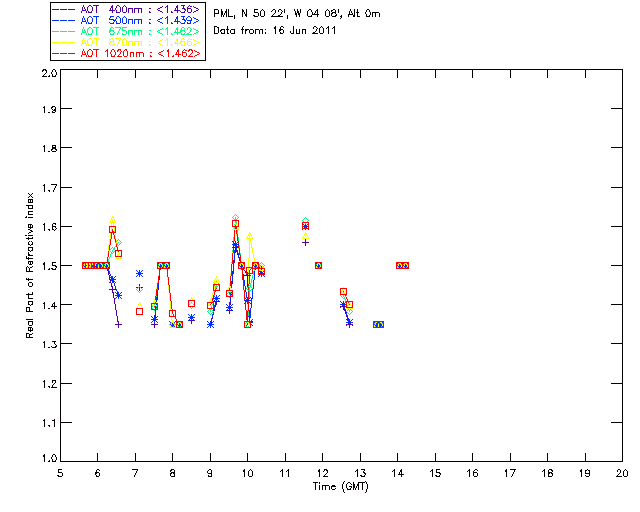640x512 pixels.
Task: Click the header text 'PML, N 50 22', W 04 08', Alt 0m'
Action: click(297, 13)
